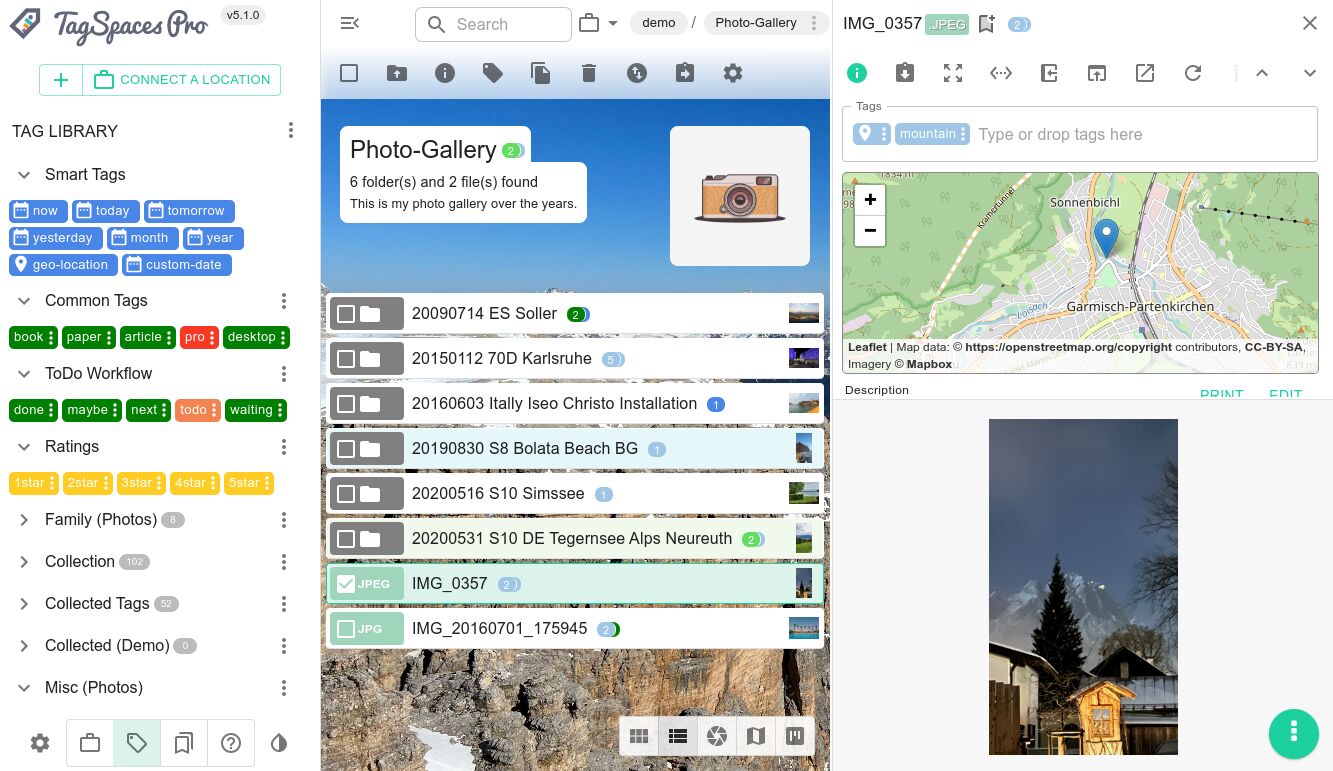The image size is (1333, 771).
Task: Expand the Family (Photos) tag group
Action: [24, 520]
